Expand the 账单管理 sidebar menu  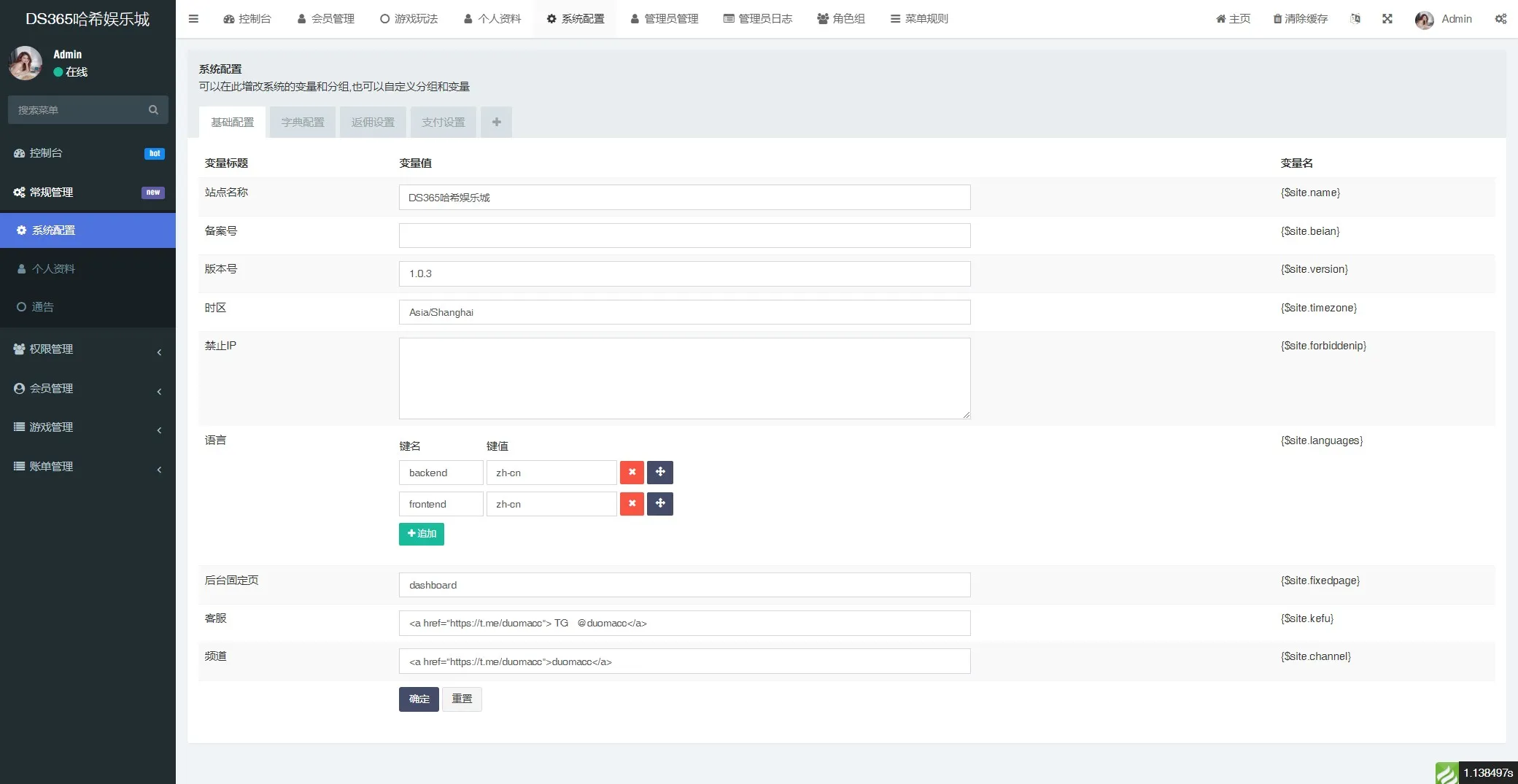pos(88,467)
